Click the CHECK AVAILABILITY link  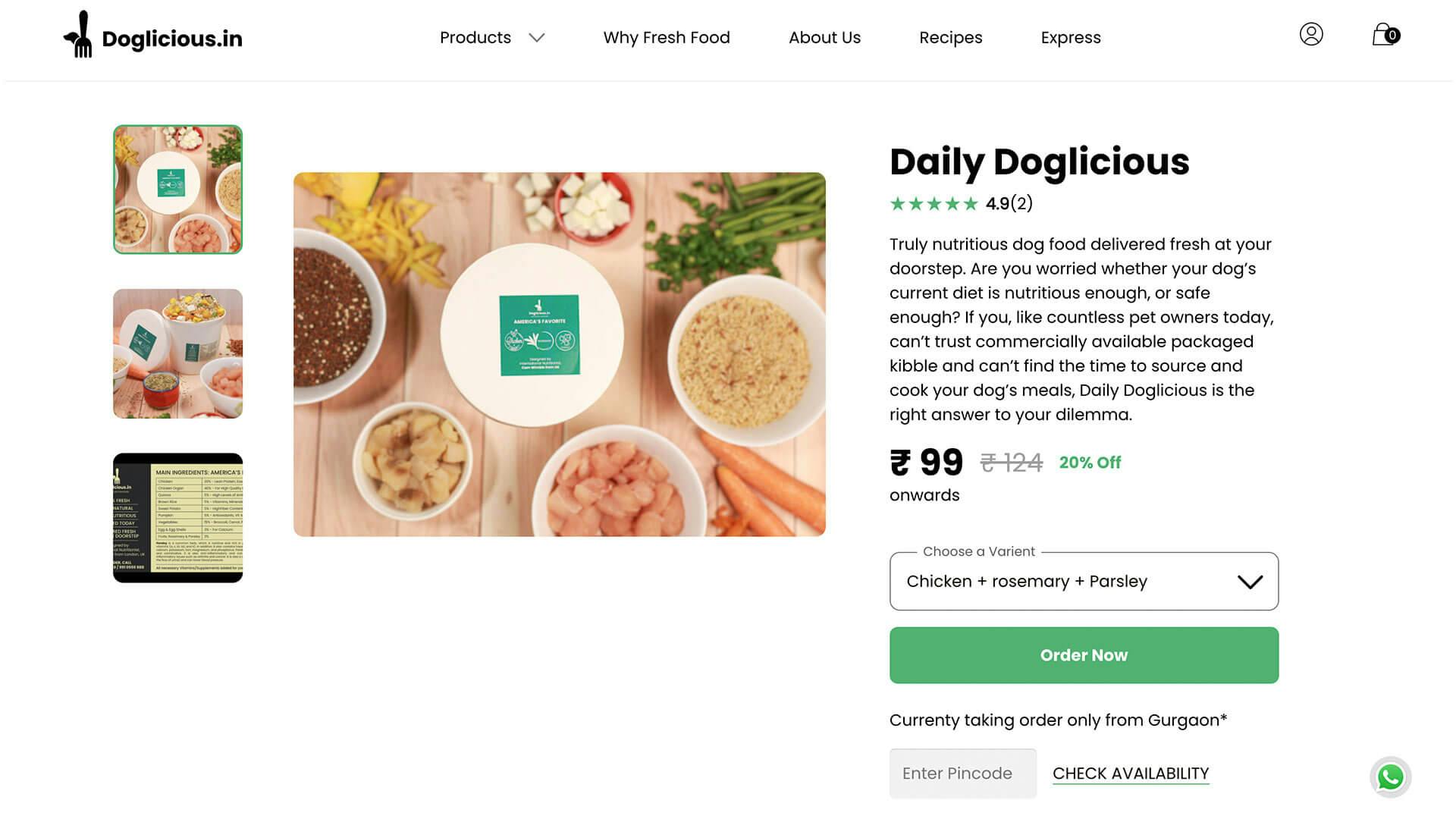(1131, 773)
